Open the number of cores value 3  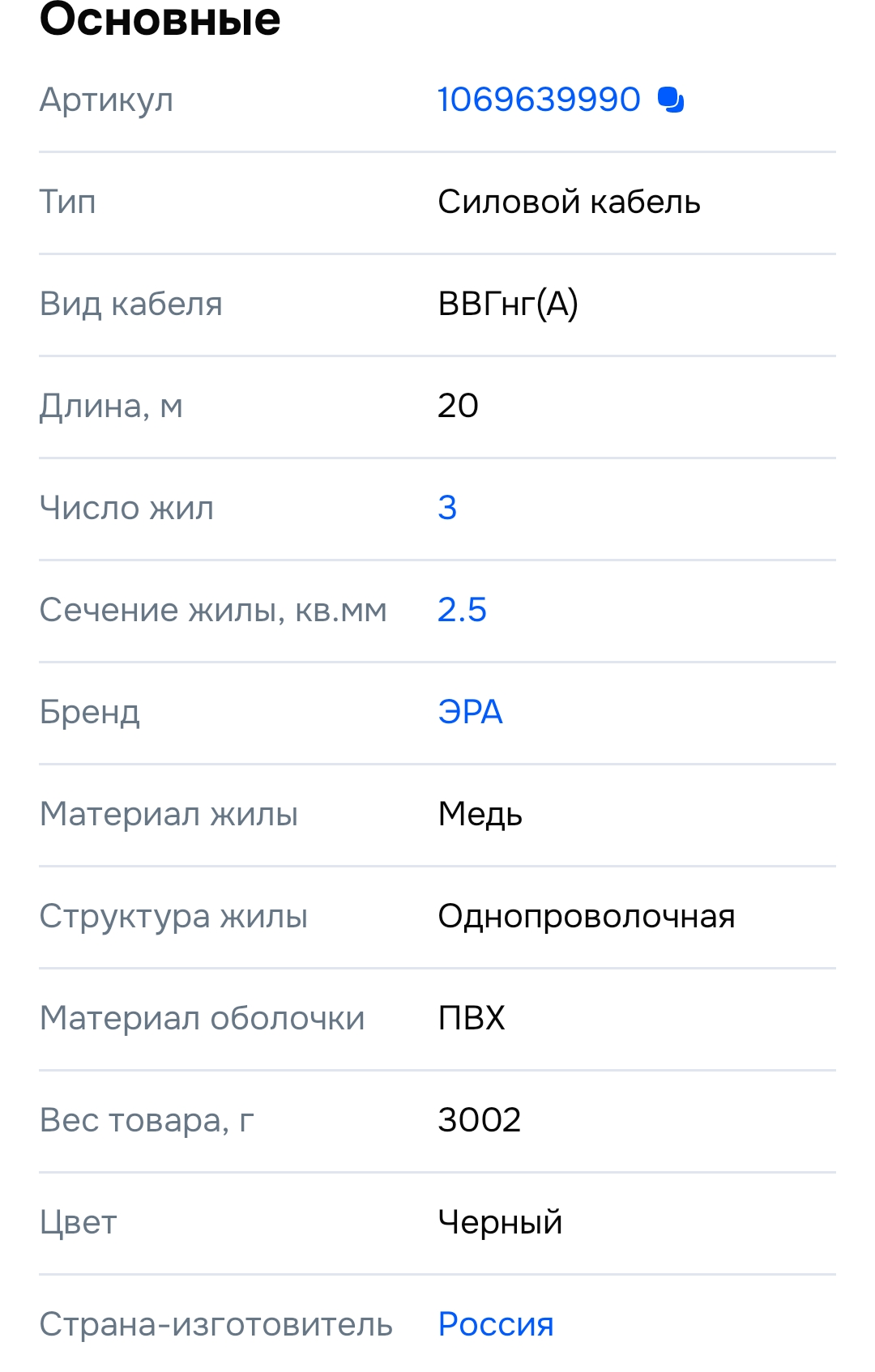(x=447, y=508)
